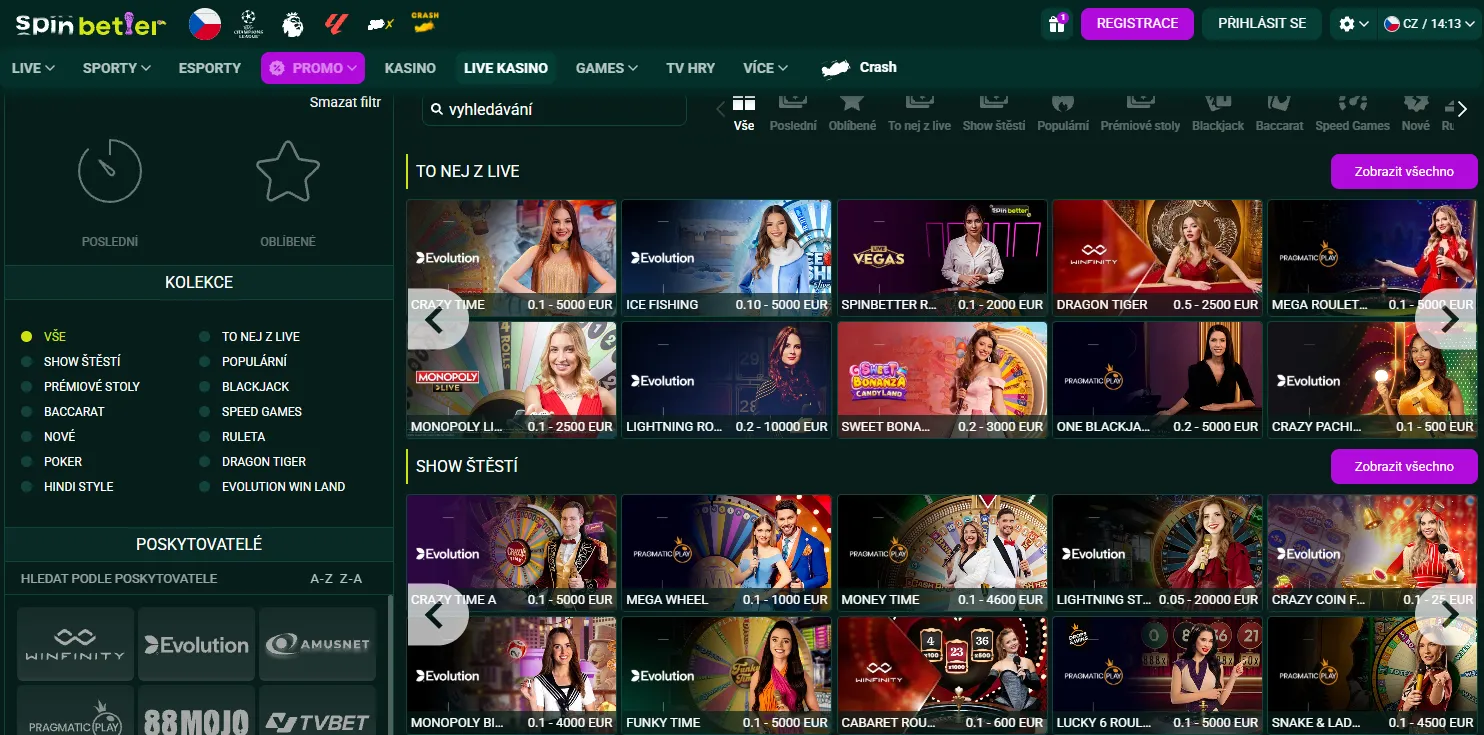This screenshot has height=735, width=1484.
Task: Open the Ice Fishing game thumbnail
Action: pyautogui.click(x=727, y=258)
